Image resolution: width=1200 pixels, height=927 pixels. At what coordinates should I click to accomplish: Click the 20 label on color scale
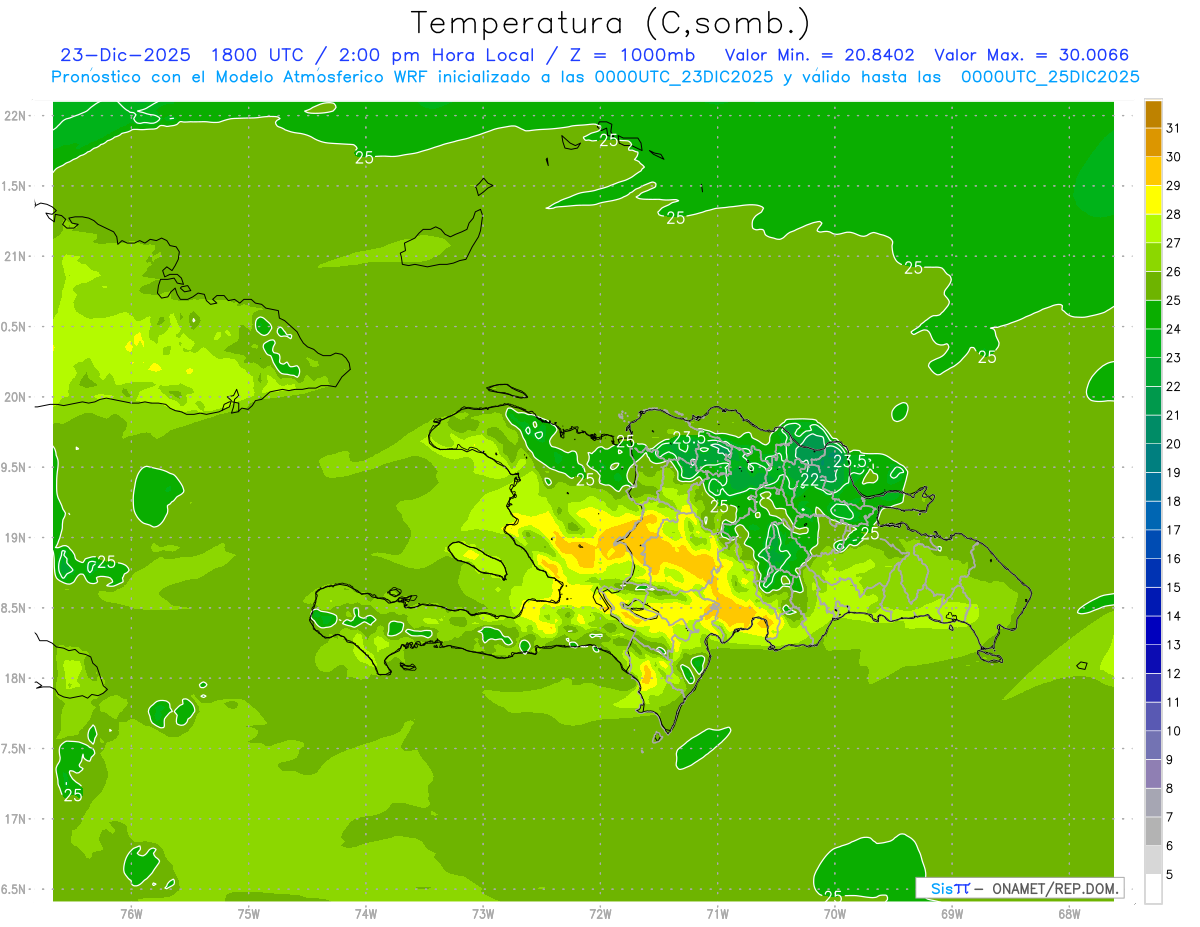pyautogui.click(x=1173, y=444)
